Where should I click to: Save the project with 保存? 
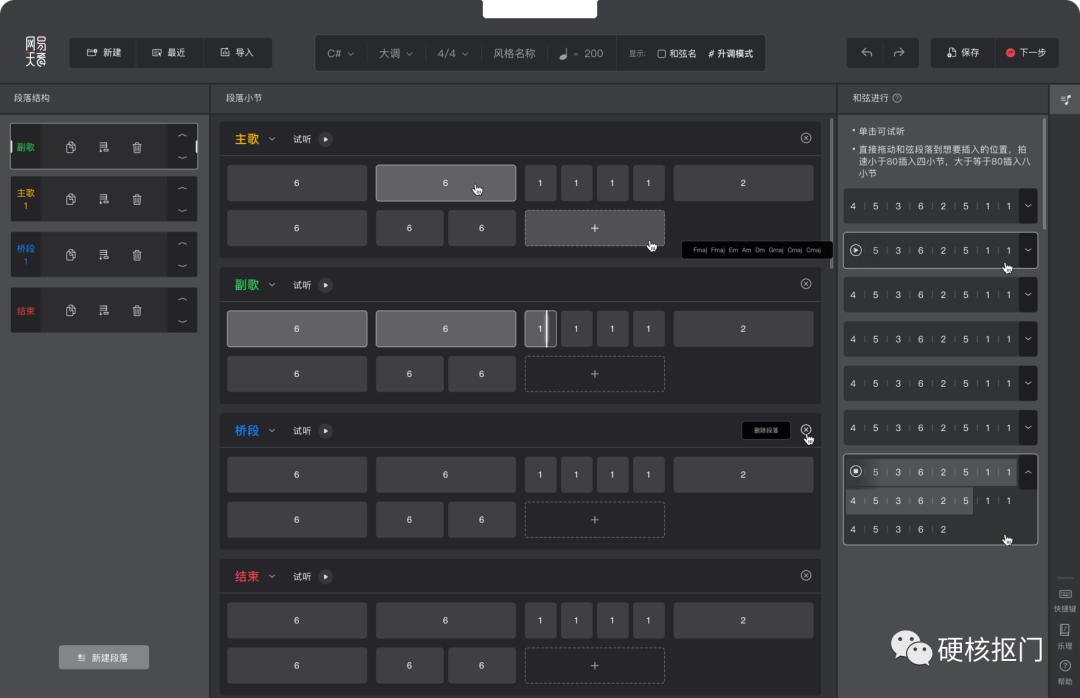click(962, 52)
